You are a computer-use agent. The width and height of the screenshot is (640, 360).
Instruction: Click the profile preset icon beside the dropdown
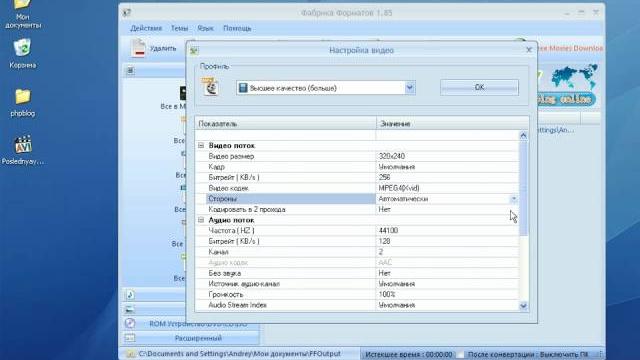coord(210,87)
